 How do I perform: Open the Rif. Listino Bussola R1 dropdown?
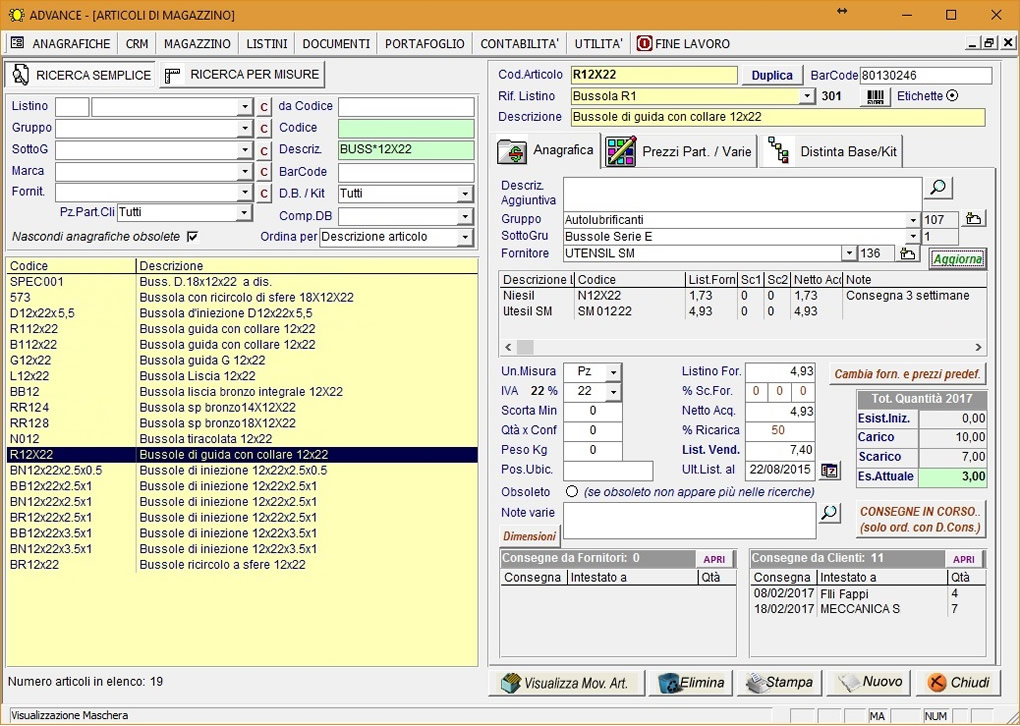point(807,96)
